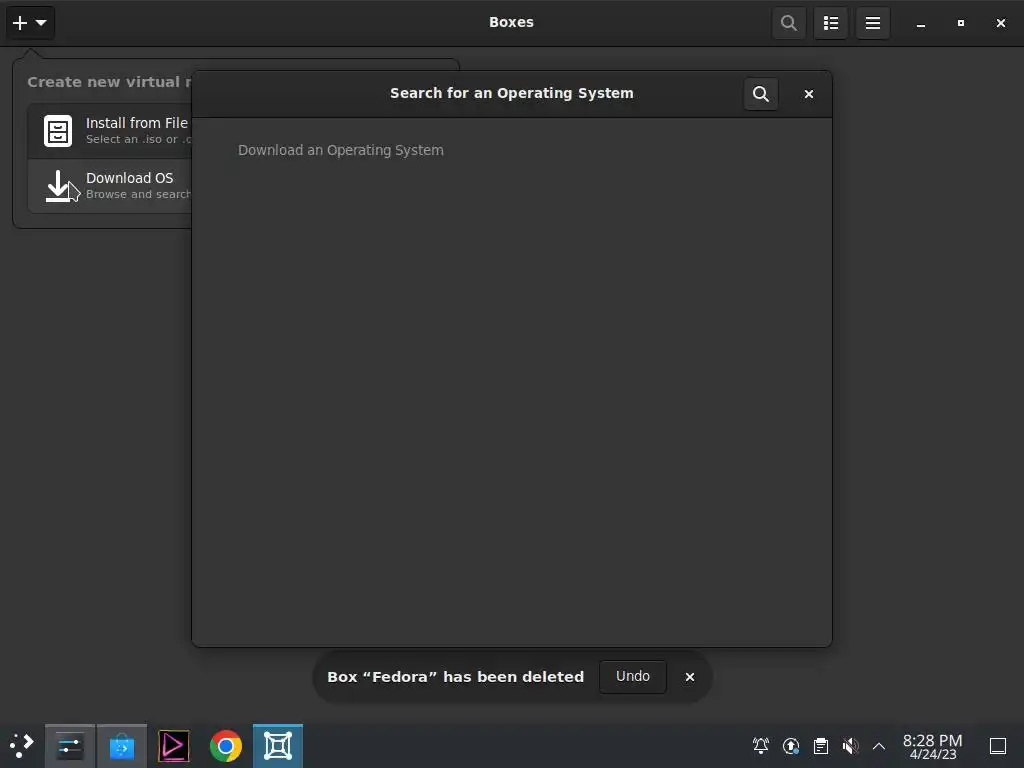Dismiss the Fedora deleted notification

[690, 677]
